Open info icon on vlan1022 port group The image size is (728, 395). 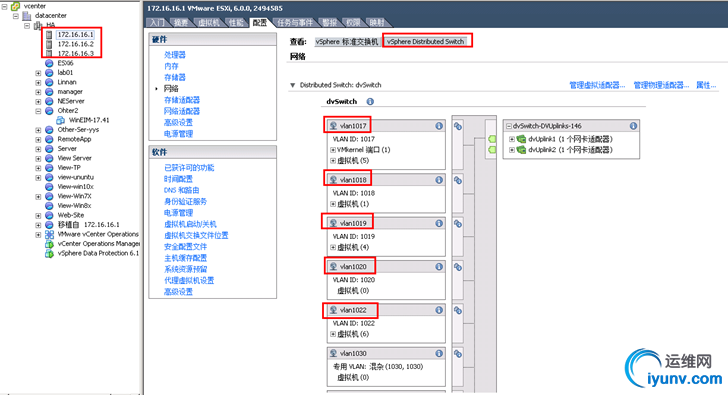click(439, 310)
